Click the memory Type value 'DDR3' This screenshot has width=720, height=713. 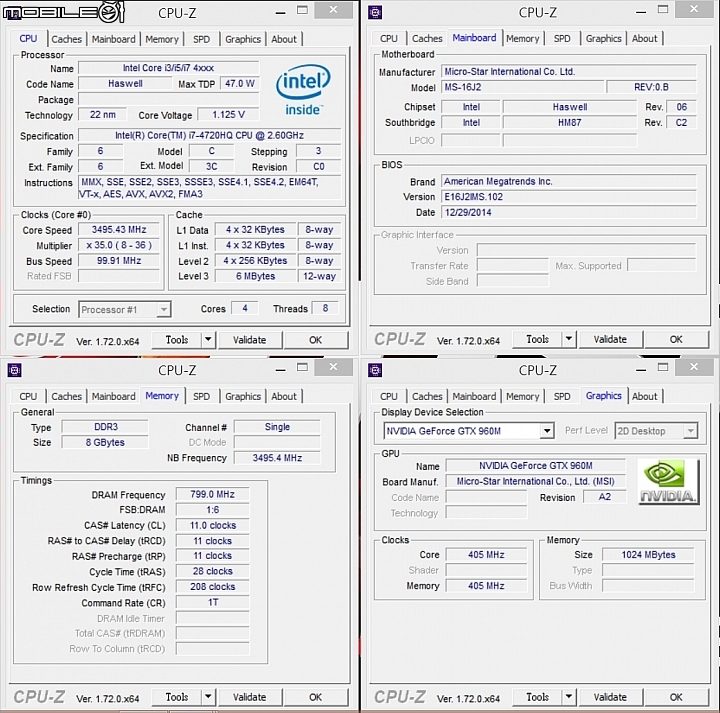[x=105, y=427]
